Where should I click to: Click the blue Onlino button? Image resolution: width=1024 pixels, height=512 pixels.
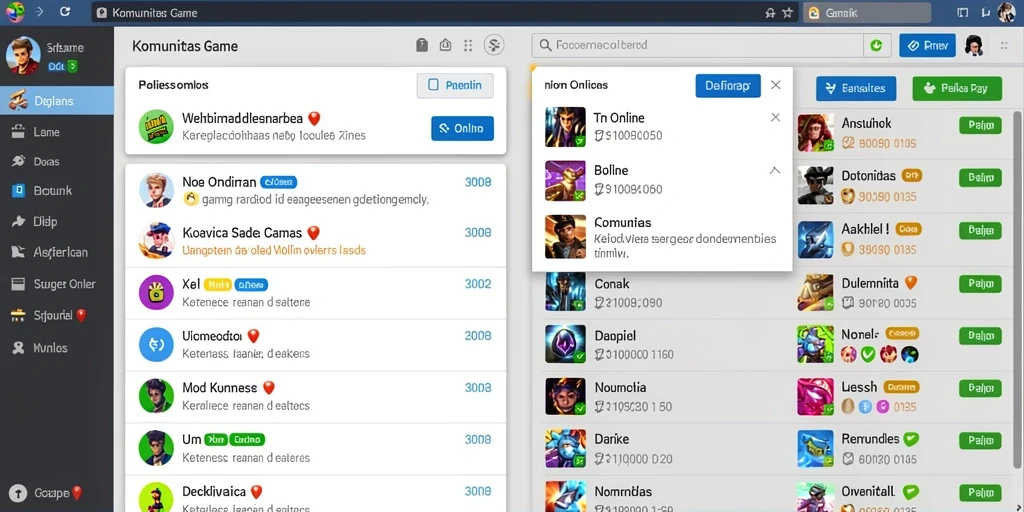[x=462, y=129]
